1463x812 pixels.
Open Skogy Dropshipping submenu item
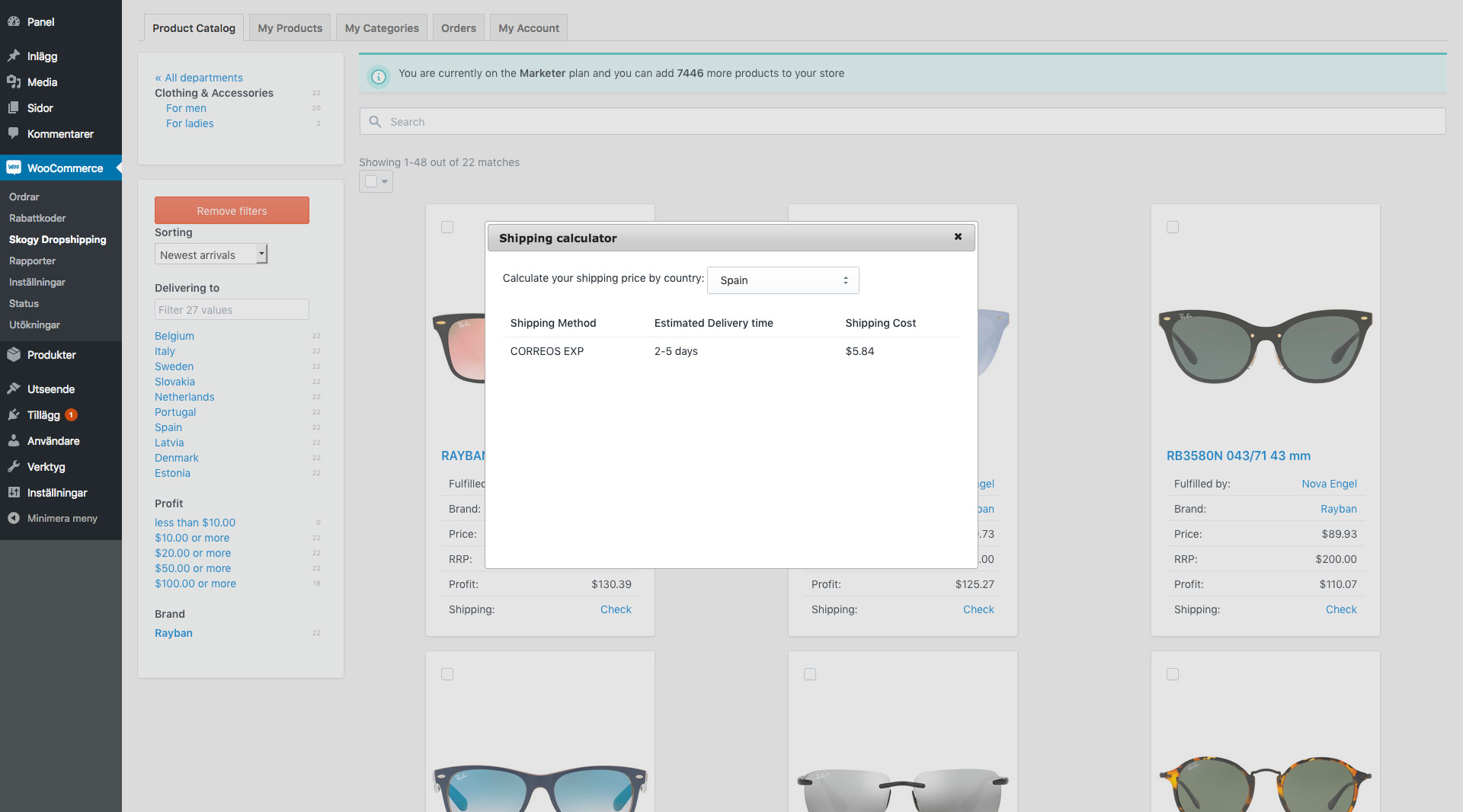point(58,239)
